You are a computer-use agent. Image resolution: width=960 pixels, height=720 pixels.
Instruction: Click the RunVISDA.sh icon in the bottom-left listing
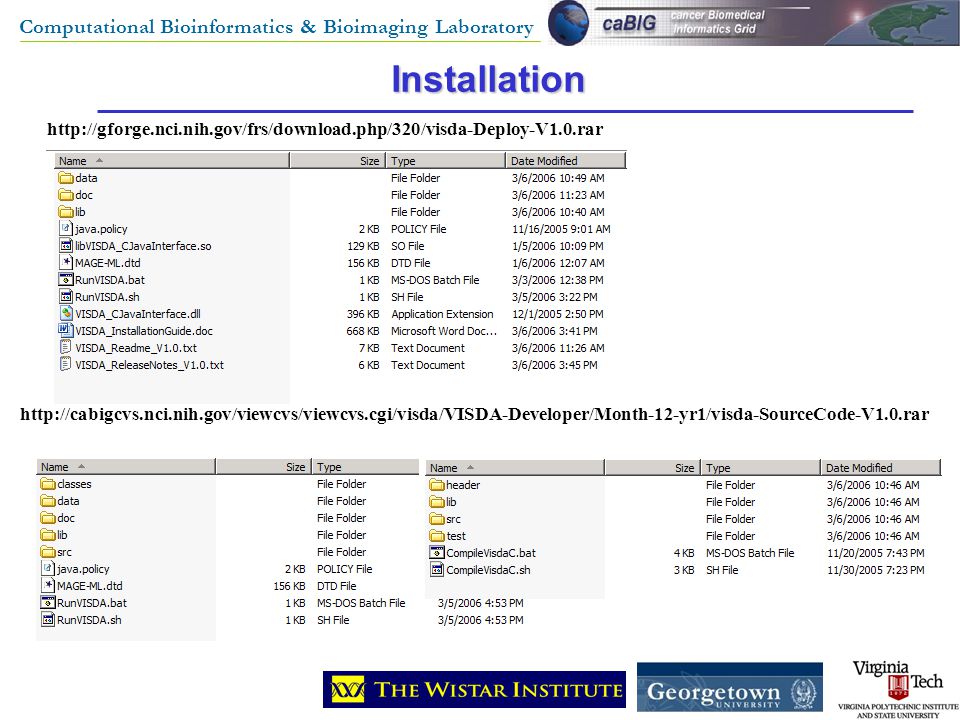[x=48, y=620]
